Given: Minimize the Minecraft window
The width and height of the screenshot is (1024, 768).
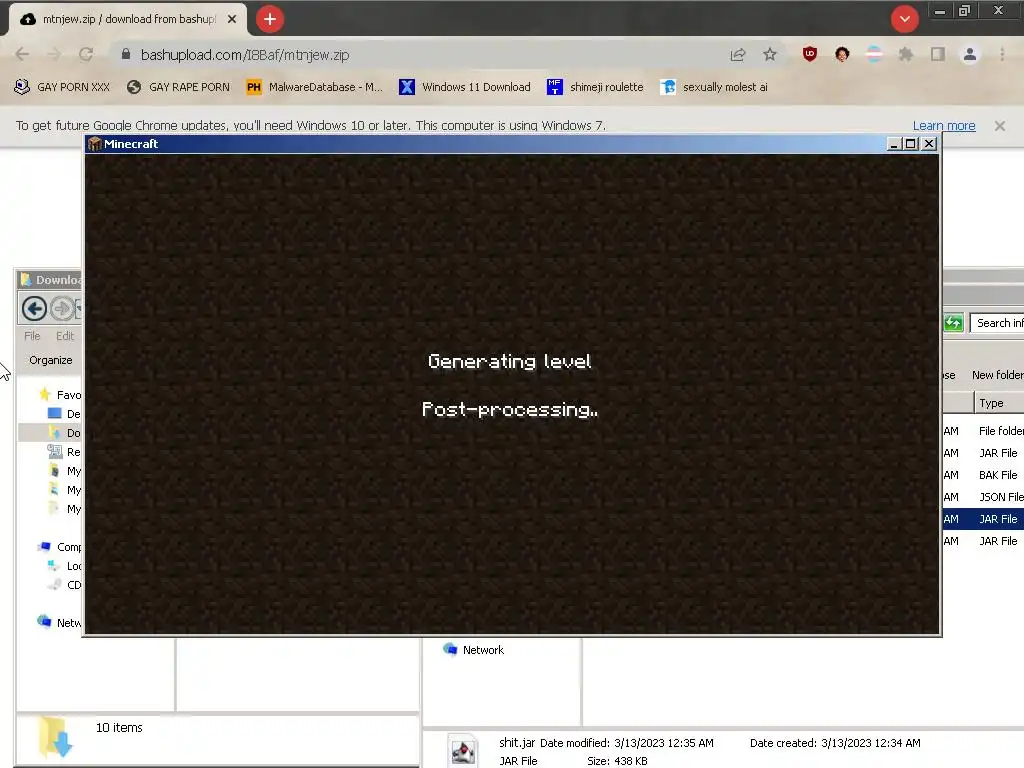Looking at the screenshot, I should tap(893, 144).
